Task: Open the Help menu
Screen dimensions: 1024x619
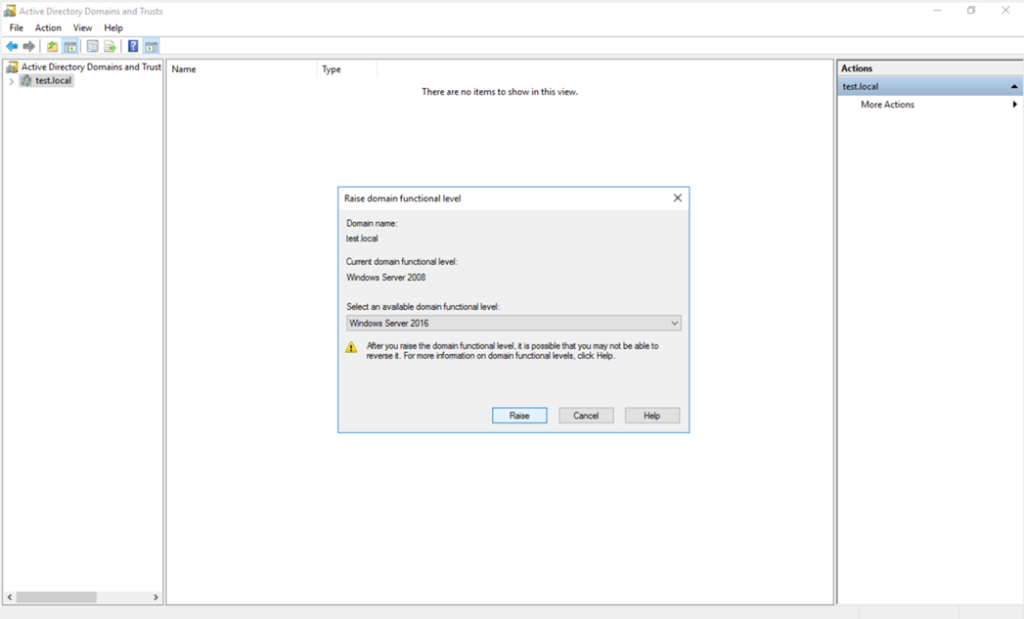Action: point(113,28)
